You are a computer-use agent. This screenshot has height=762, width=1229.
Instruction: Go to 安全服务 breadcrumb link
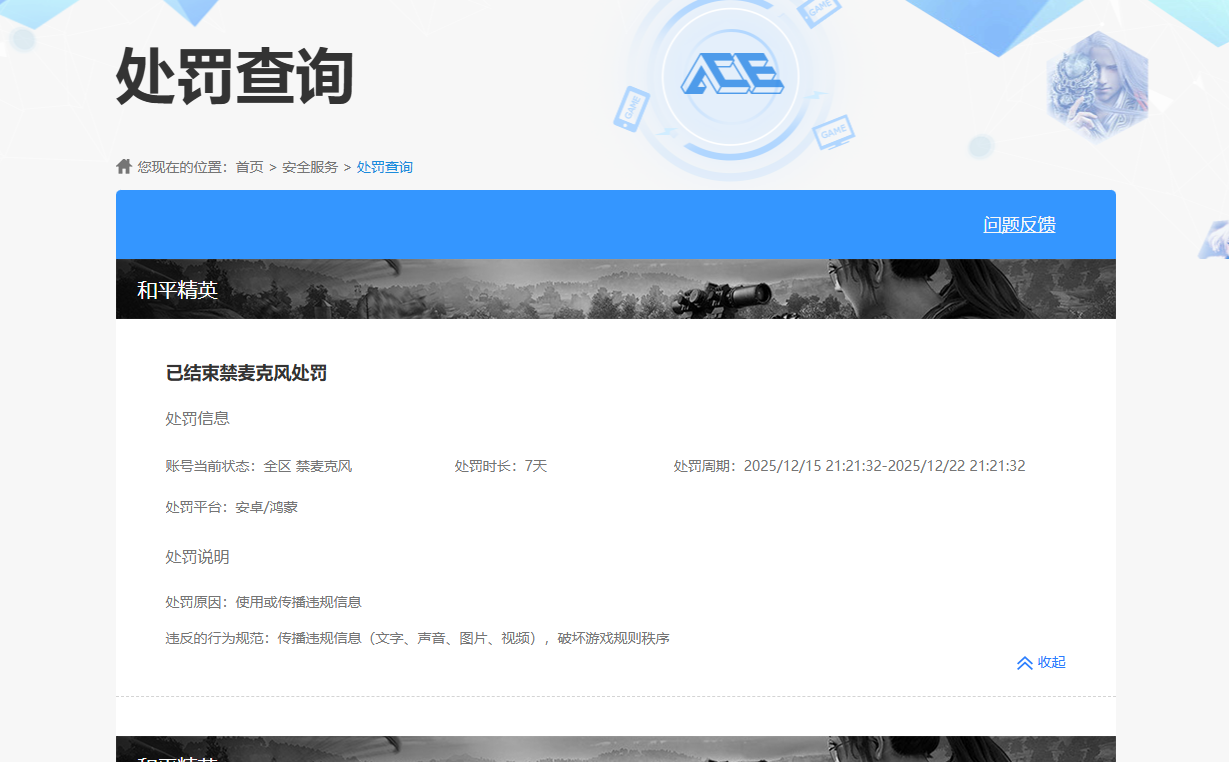pyautogui.click(x=310, y=167)
